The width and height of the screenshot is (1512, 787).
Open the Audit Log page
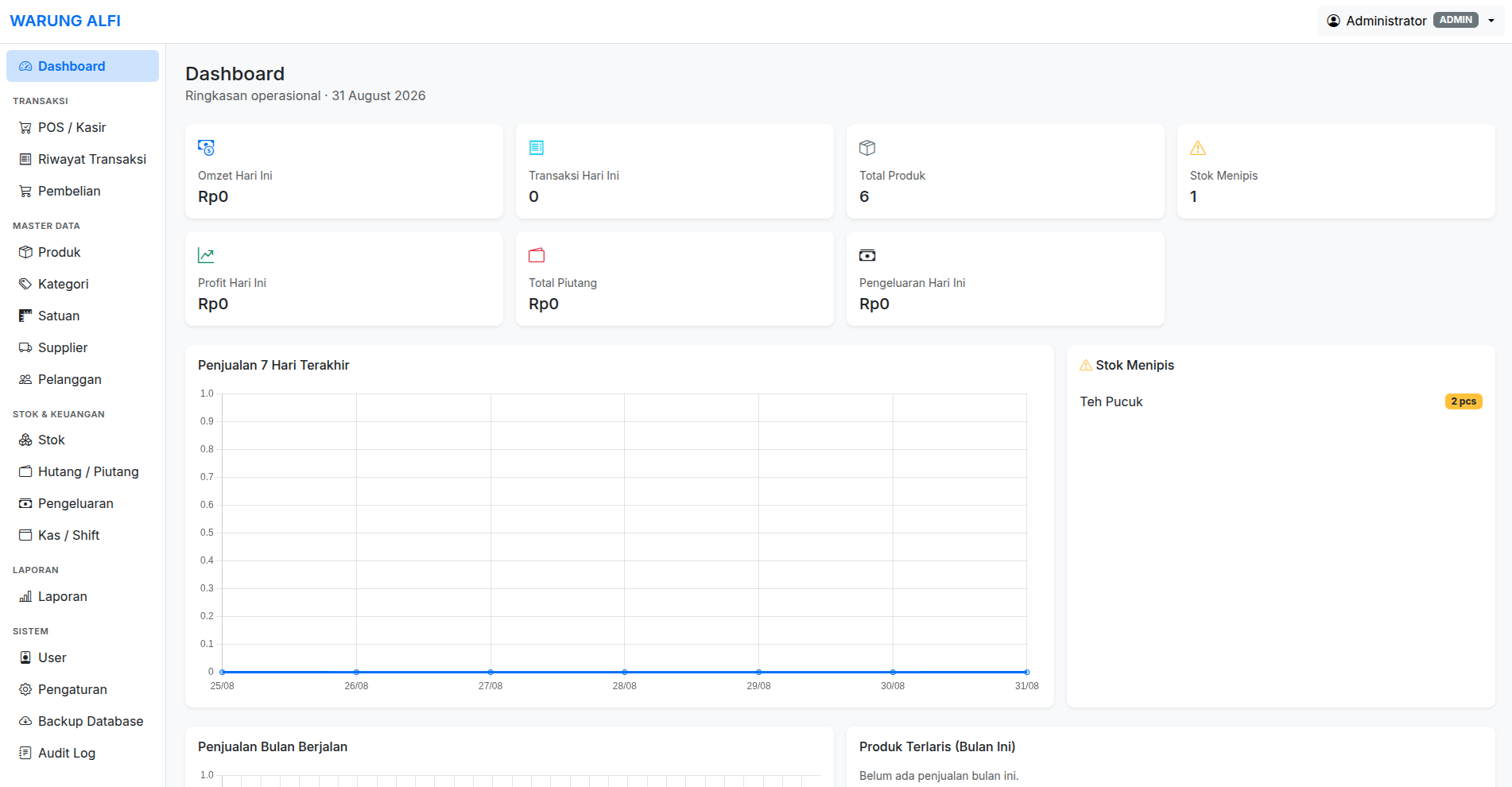[x=83, y=753]
